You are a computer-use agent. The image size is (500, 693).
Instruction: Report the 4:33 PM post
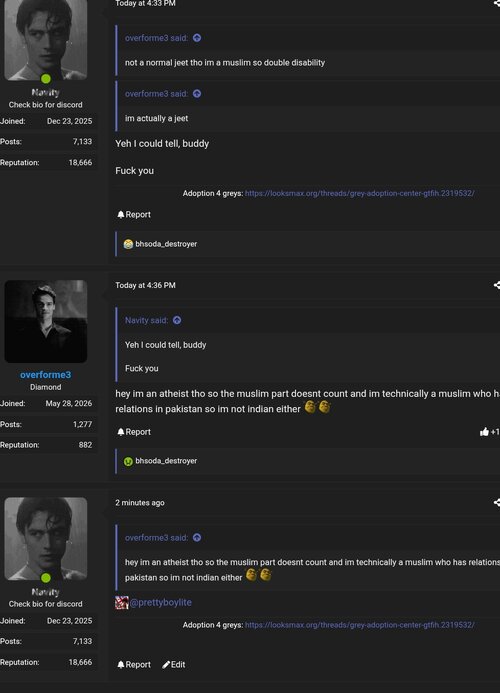134,214
